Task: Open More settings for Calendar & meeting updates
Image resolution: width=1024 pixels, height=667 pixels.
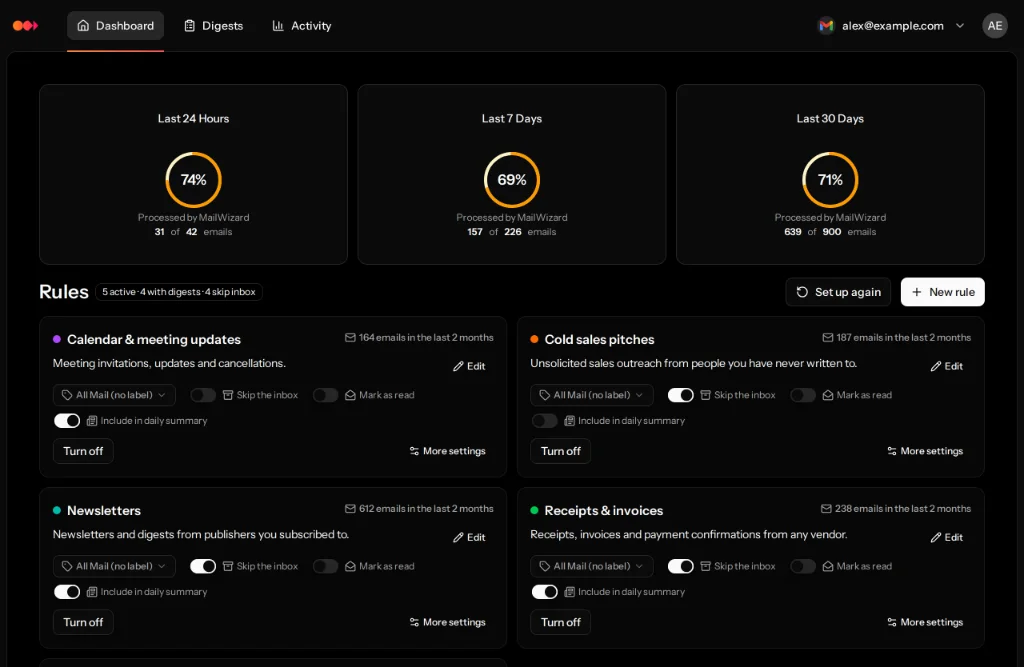Action: pos(447,451)
